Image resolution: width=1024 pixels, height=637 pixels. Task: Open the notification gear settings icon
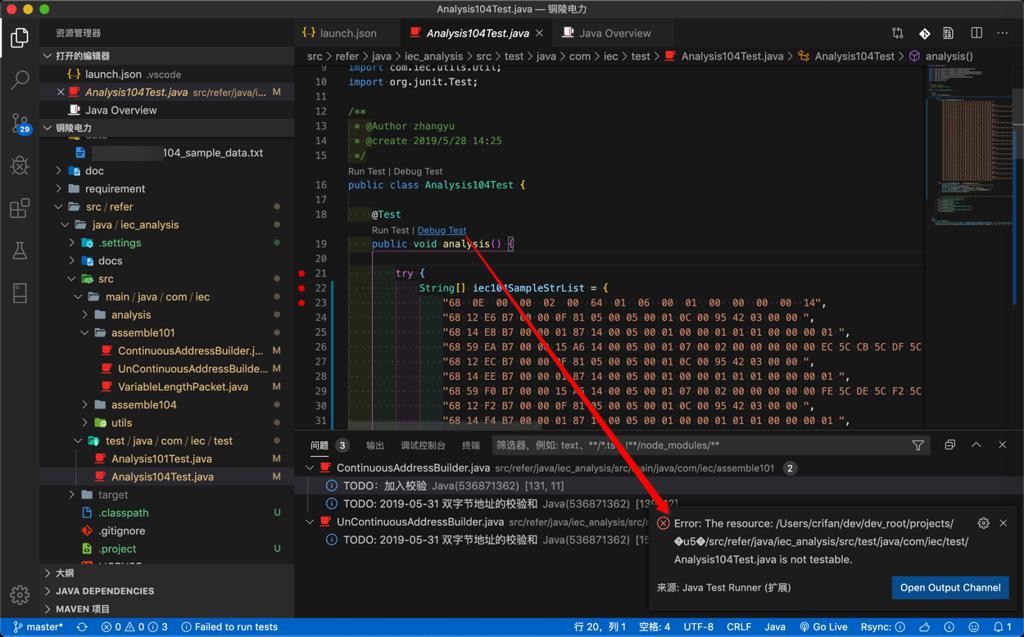tap(983, 523)
